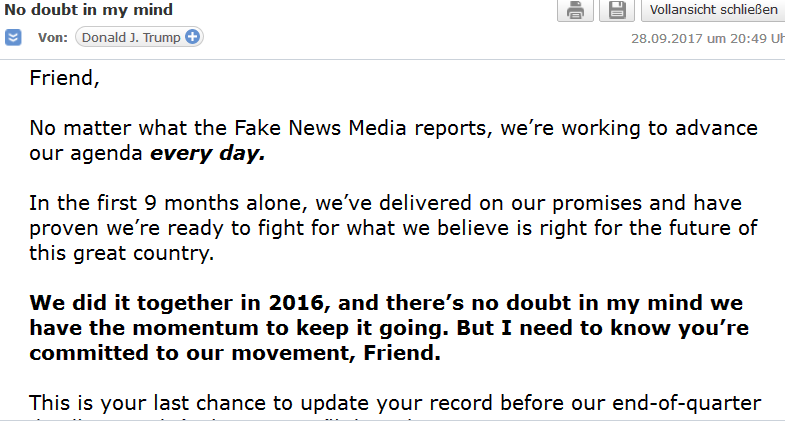Click the floppy disk save icon
Screen dimensions: 785x426
pos(617,10)
